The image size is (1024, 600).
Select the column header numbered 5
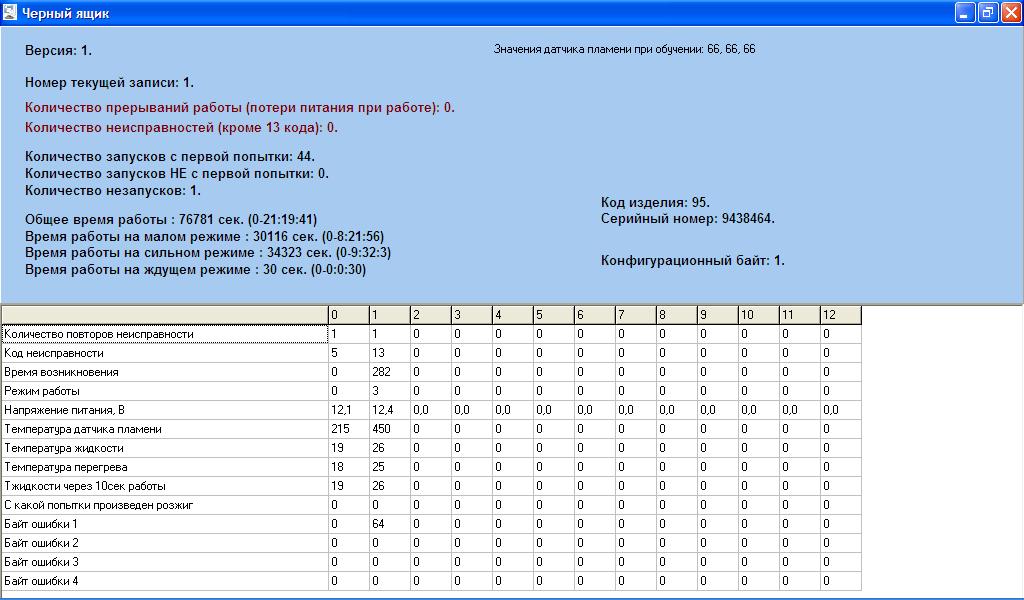pyautogui.click(x=554, y=315)
